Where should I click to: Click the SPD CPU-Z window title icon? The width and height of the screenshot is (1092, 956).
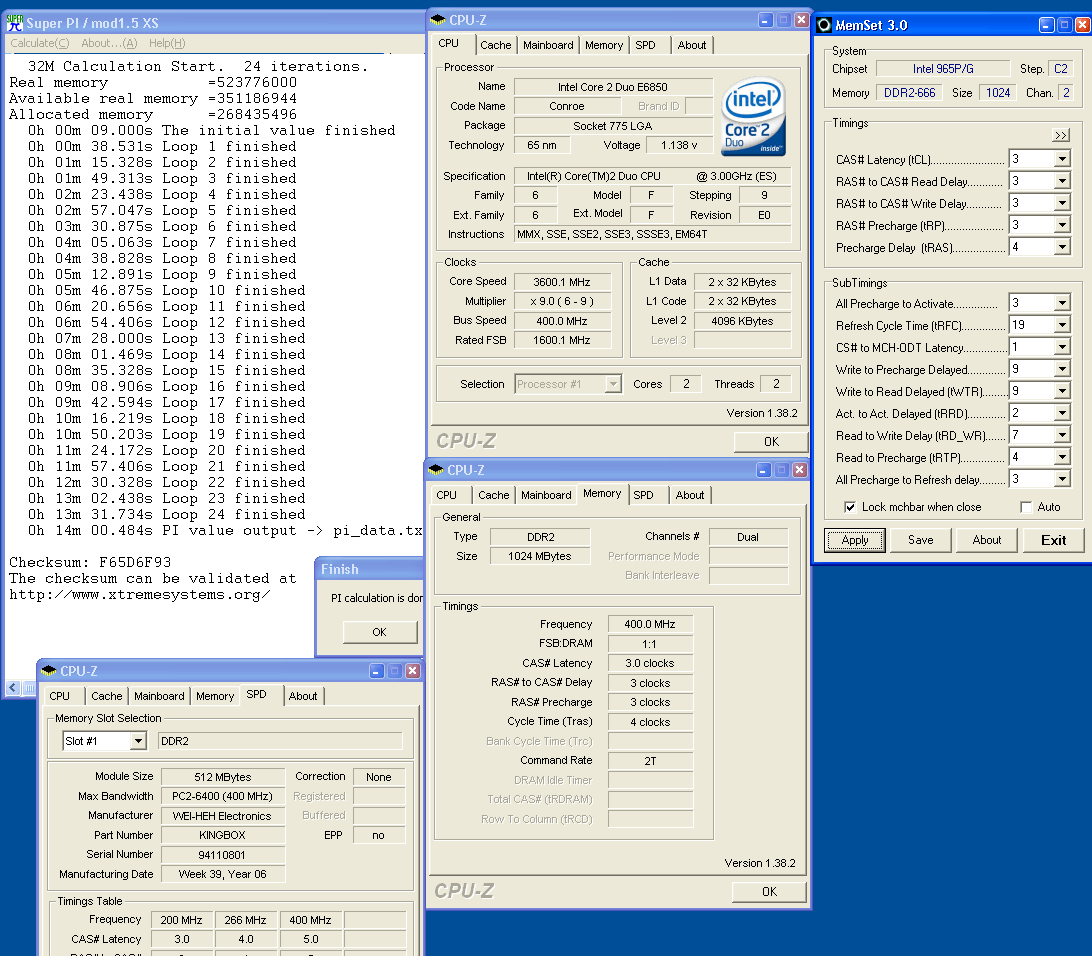(x=49, y=671)
